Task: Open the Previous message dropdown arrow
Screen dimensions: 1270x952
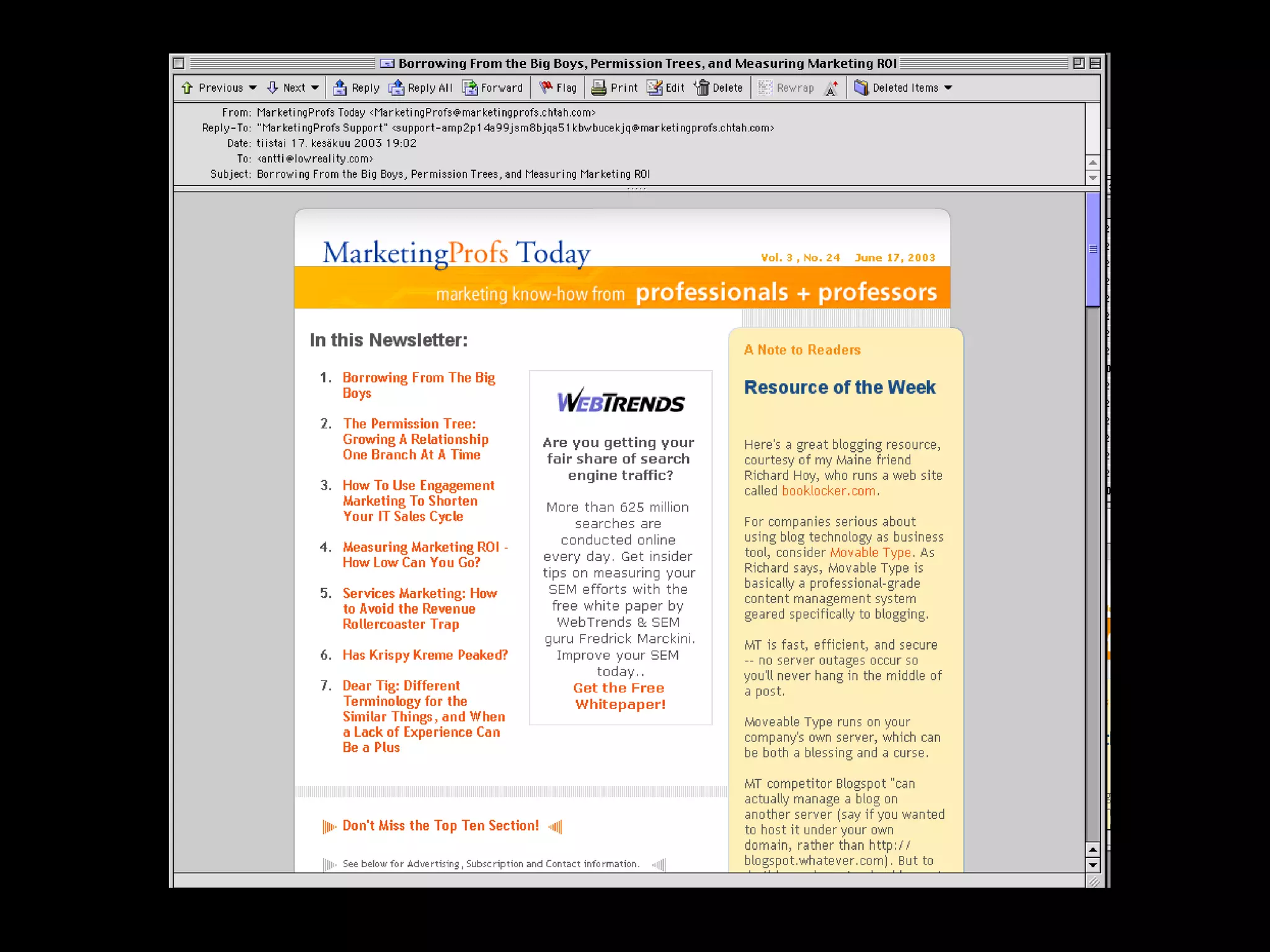Action: pos(252,88)
